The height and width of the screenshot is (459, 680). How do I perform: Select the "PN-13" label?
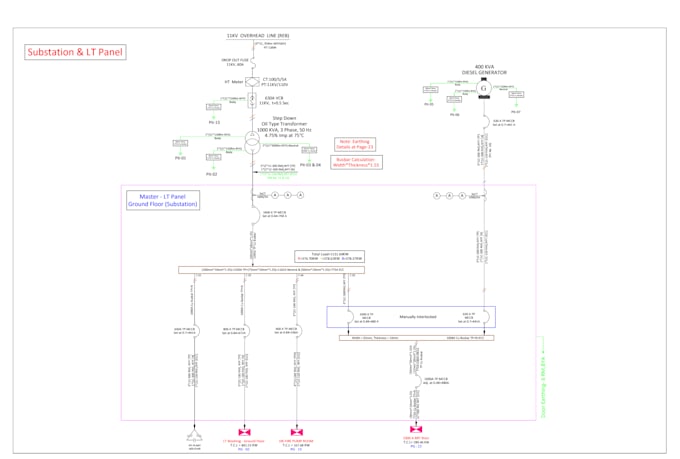click(x=214, y=122)
